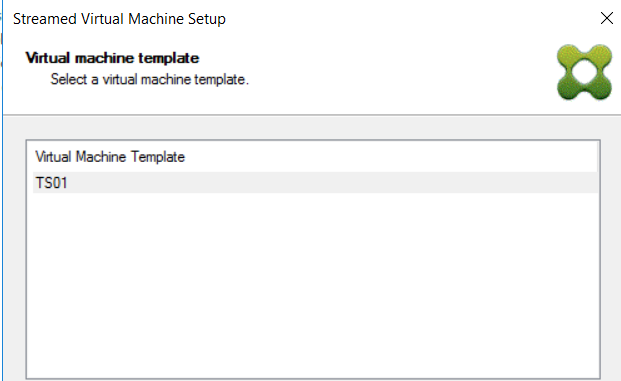
Task: Click the bold Virtual machine template heading
Action: [112, 58]
